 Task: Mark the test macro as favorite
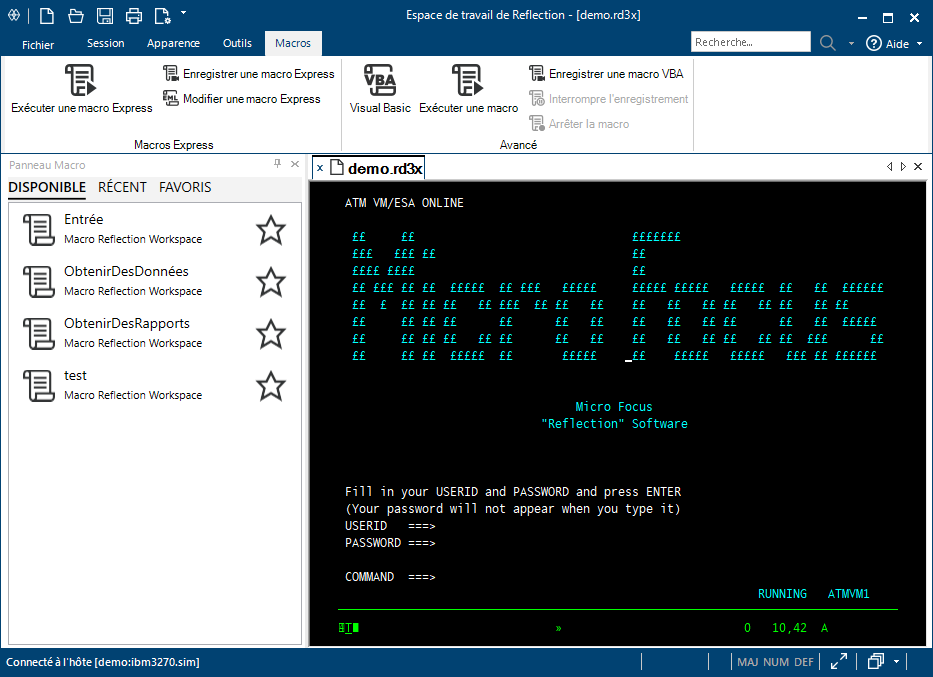[271, 386]
